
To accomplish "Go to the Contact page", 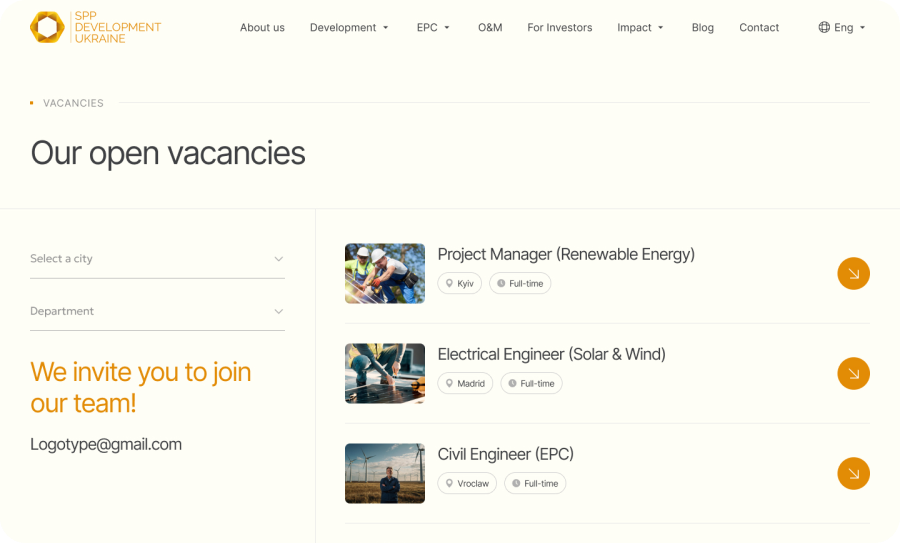I will pyautogui.click(x=759, y=28).
